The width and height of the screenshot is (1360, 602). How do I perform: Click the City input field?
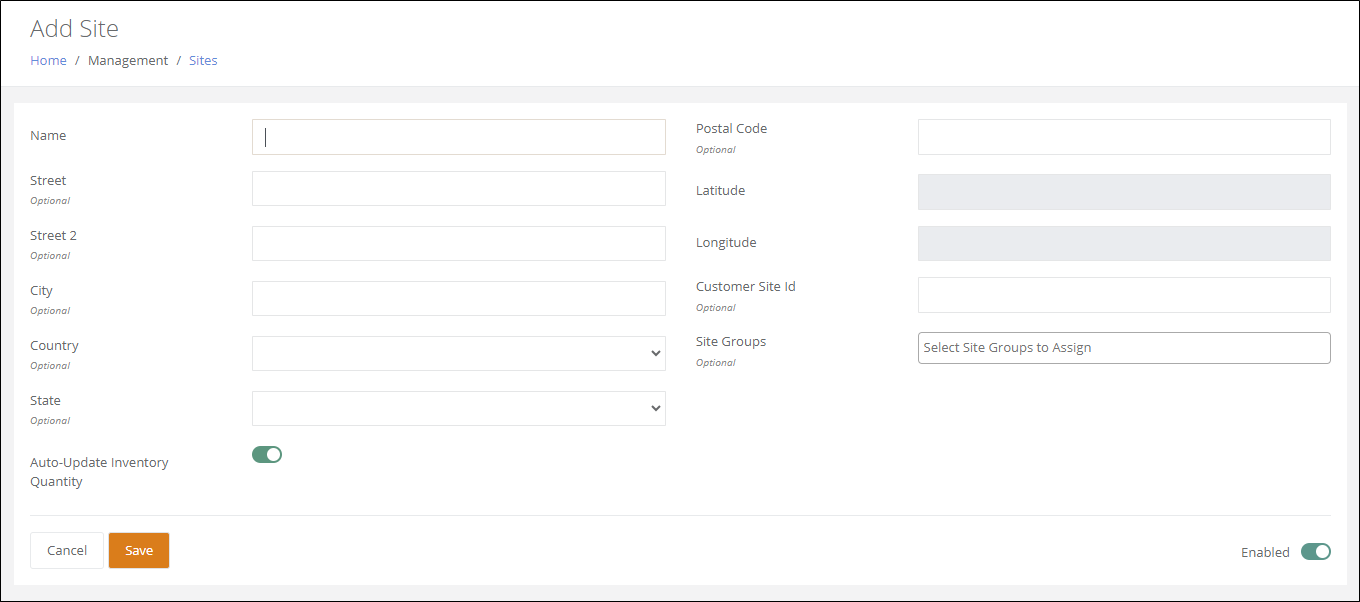tap(458, 298)
